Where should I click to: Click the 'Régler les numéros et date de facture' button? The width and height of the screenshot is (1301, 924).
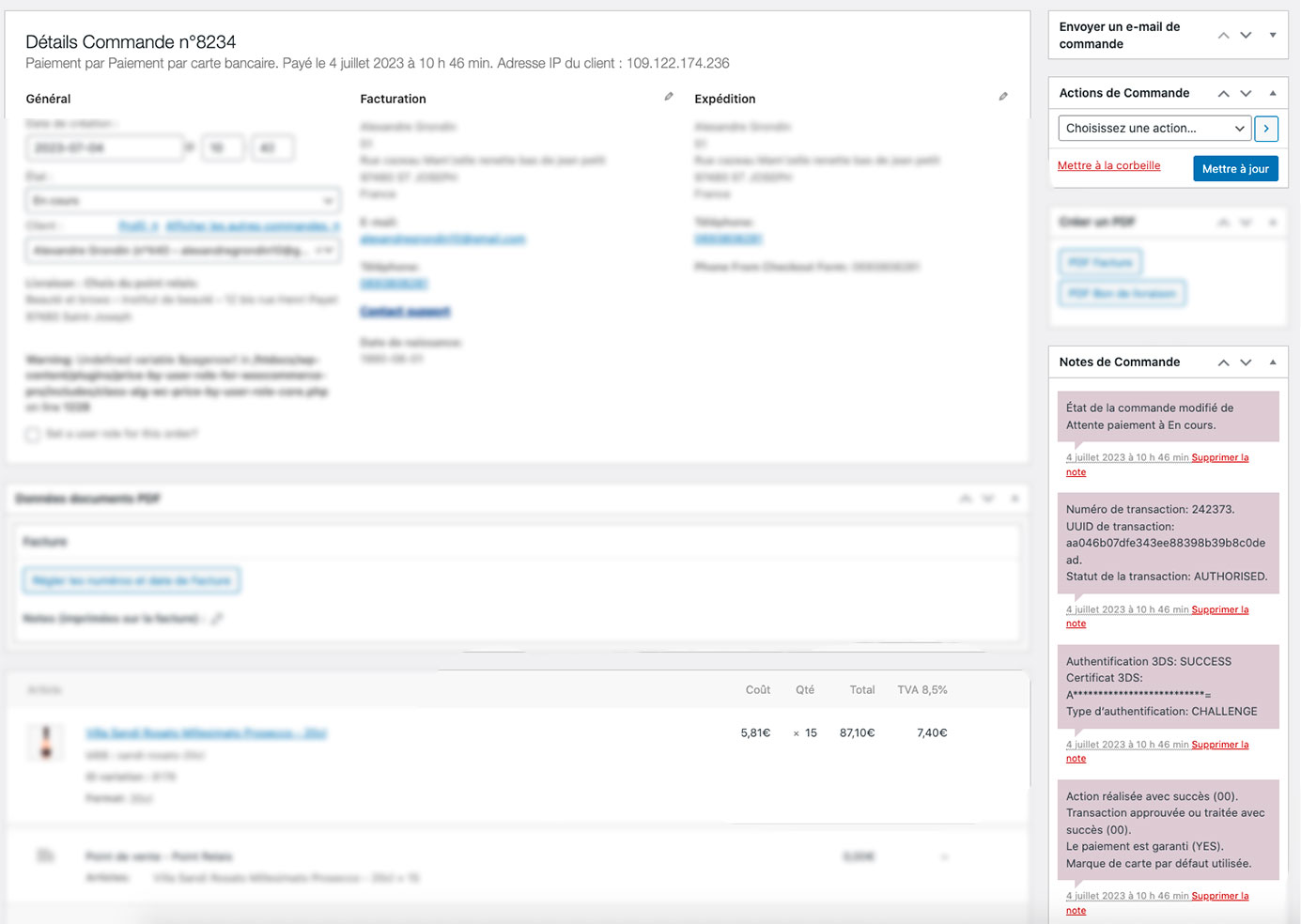point(132,581)
